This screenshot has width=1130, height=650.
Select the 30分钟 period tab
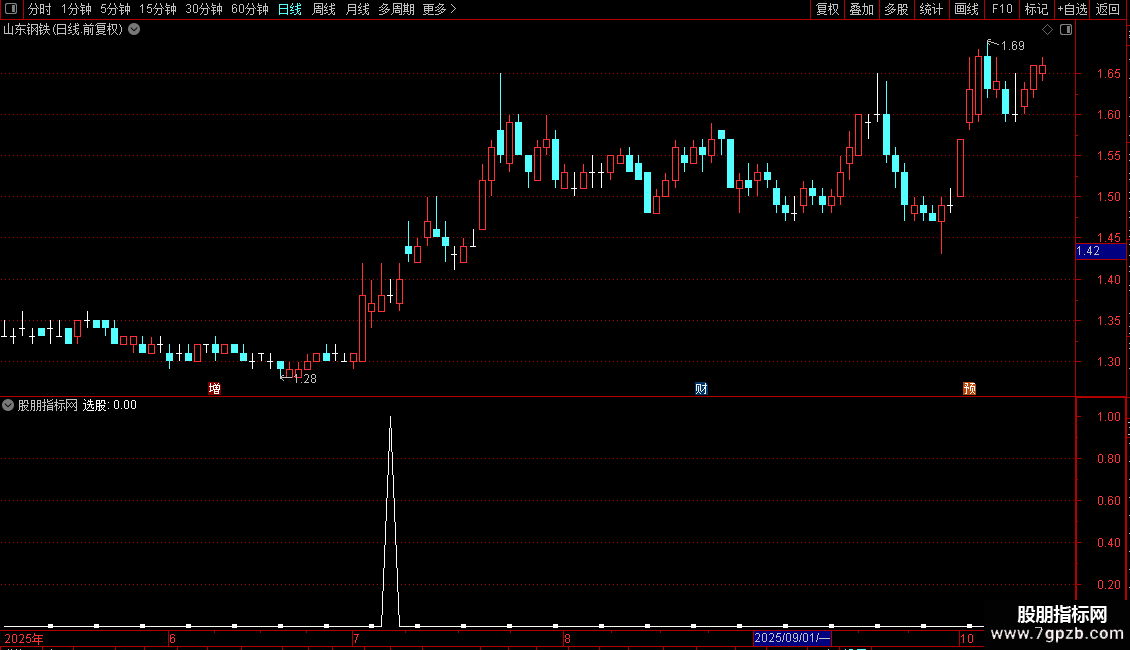(x=203, y=9)
